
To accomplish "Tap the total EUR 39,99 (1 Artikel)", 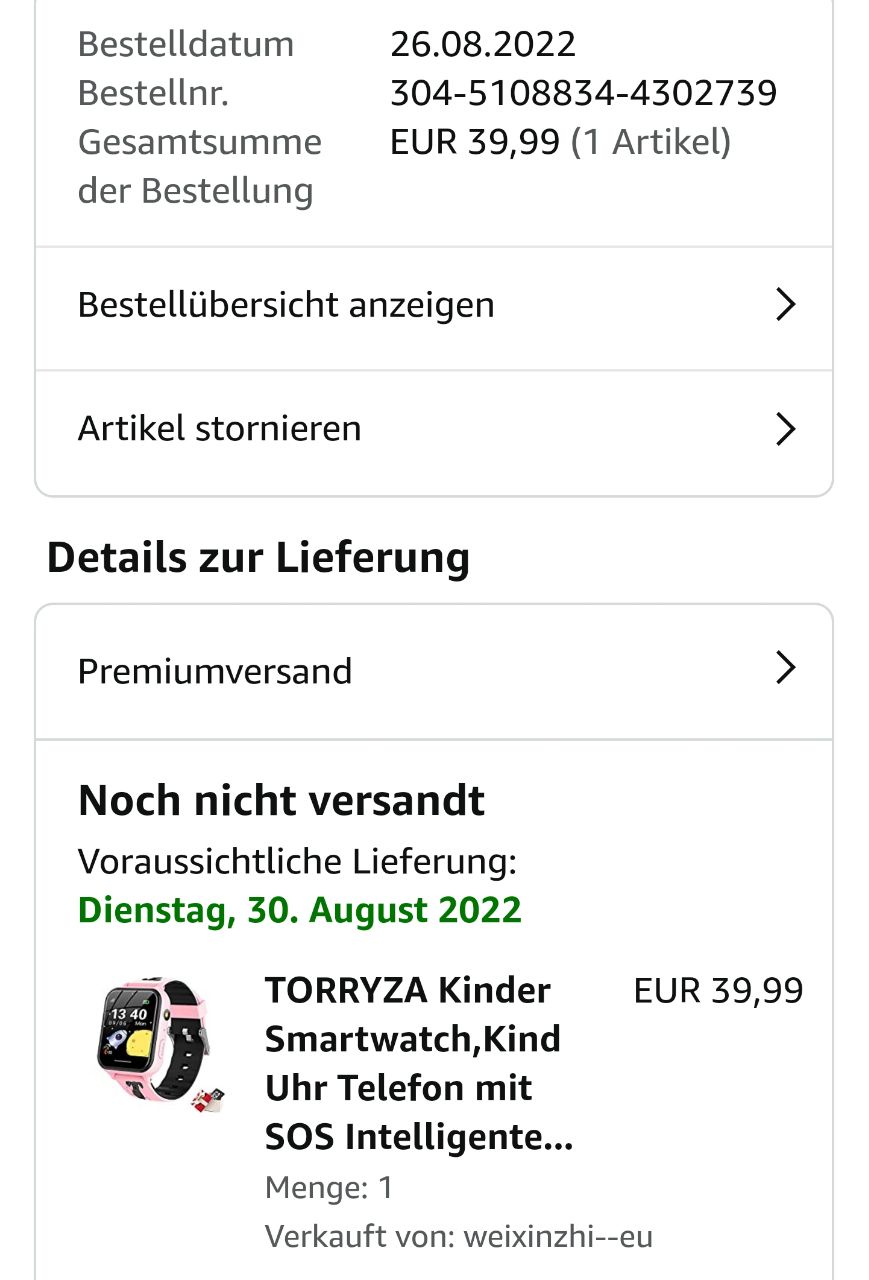I will [x=560, y=142].
